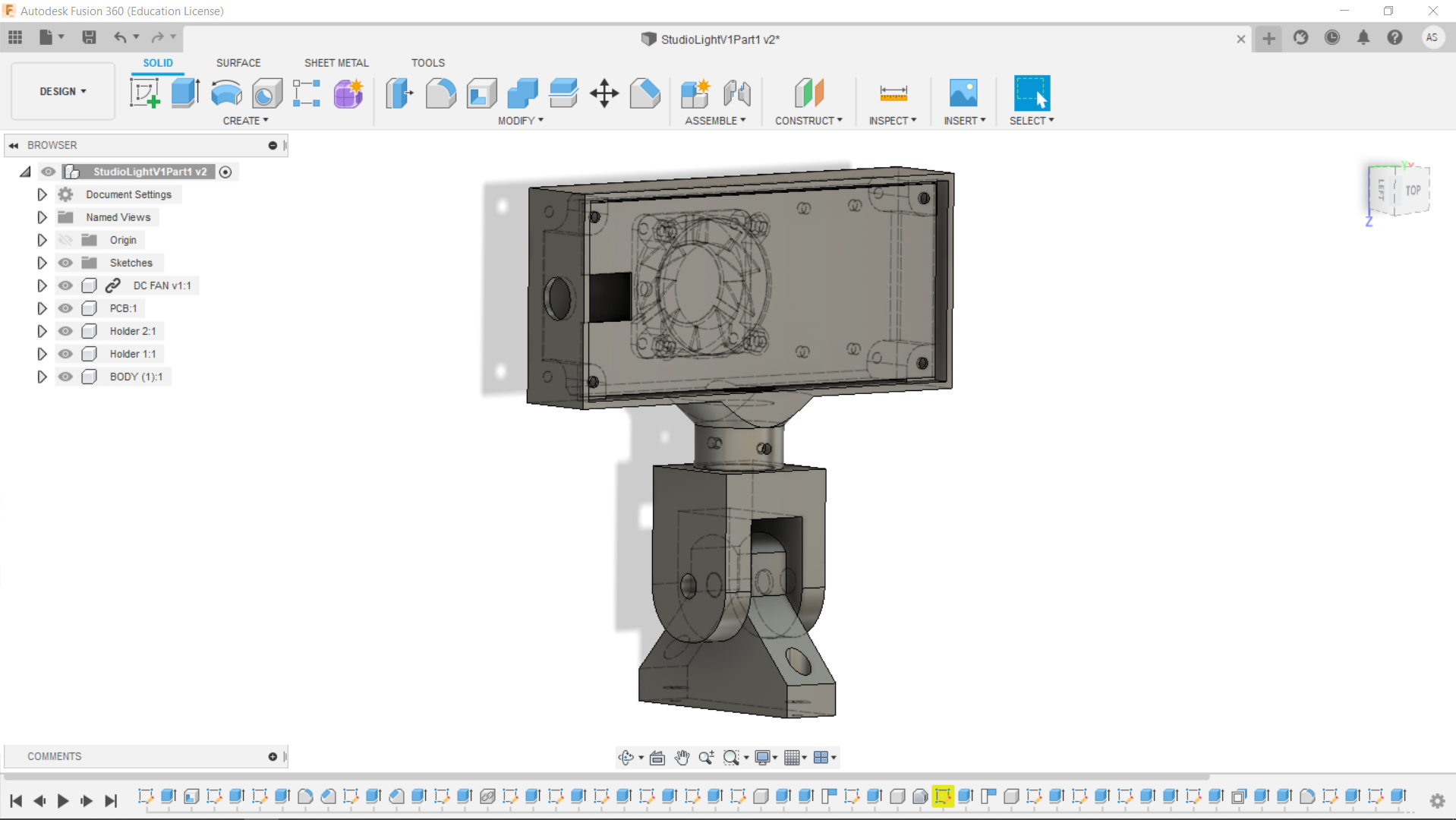Open the data panel grid icon
The image size is (1456, 820).
pyautogui.click(x=15, y=37)
